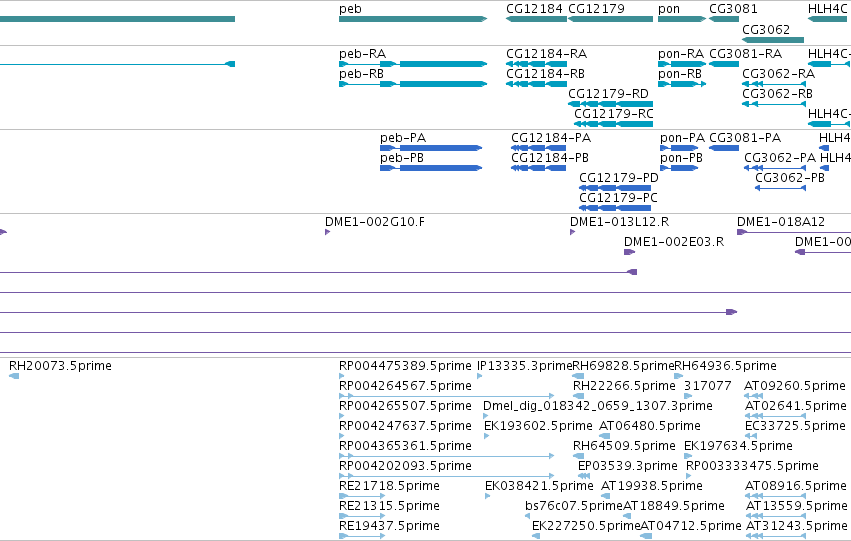The height and width of the screenshot is (541, 851).
Task: Select the RP004265507.5prime EST label
Action: pyautogui.click(x=405, y=406)
